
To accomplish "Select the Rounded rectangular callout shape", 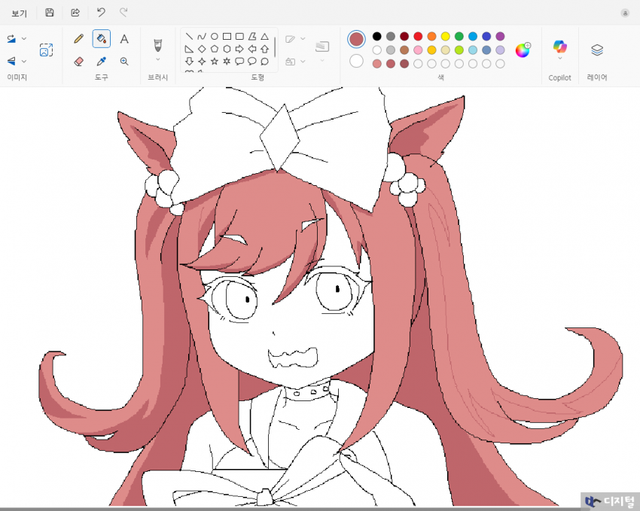I will tap(240, 62).
